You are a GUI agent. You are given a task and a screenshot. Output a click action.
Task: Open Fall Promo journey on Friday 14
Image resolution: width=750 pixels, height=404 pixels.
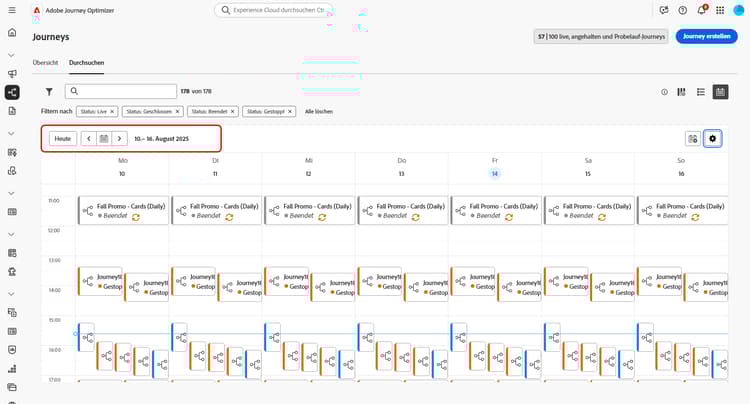click(496, 210)
